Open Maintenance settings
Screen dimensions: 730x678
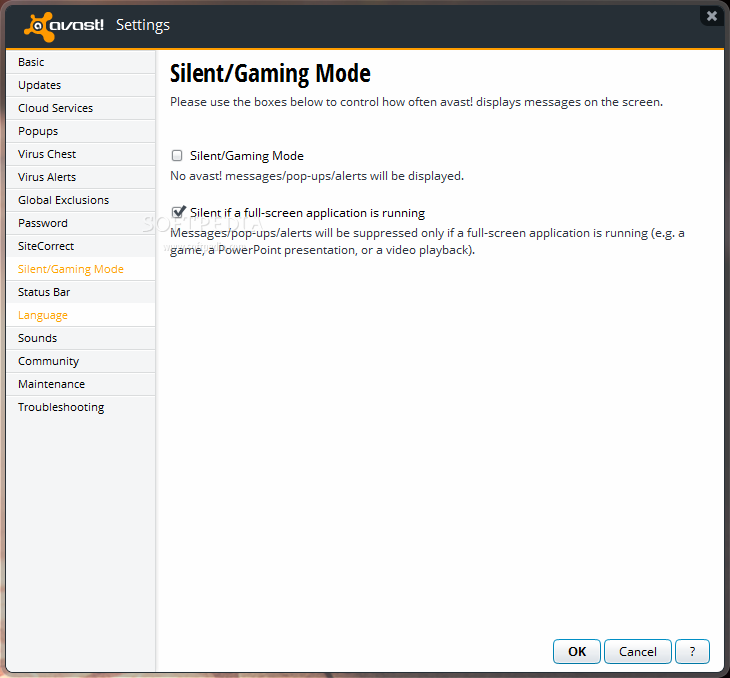pos(81,384)
